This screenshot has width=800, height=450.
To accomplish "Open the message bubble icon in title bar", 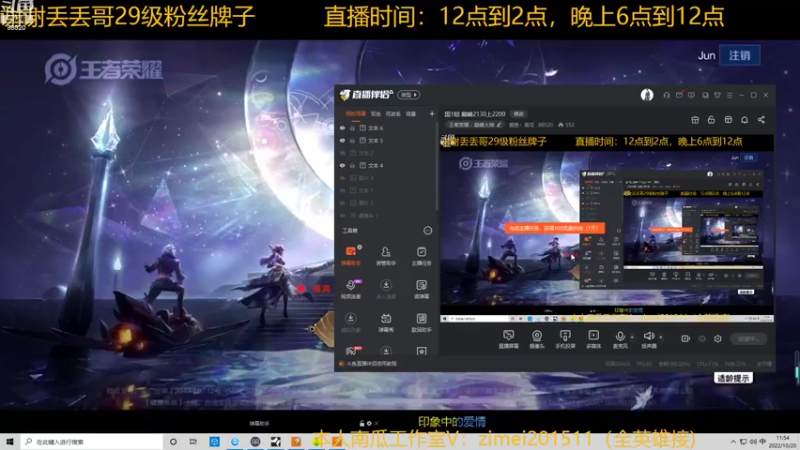I will click(x=691, y=95).
